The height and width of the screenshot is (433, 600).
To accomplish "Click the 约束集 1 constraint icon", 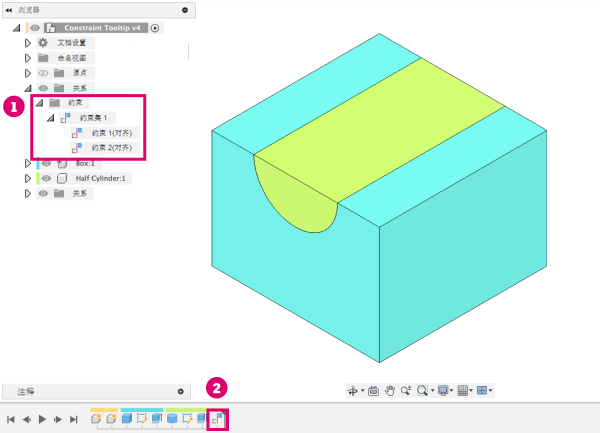I will tap(65, 118).
